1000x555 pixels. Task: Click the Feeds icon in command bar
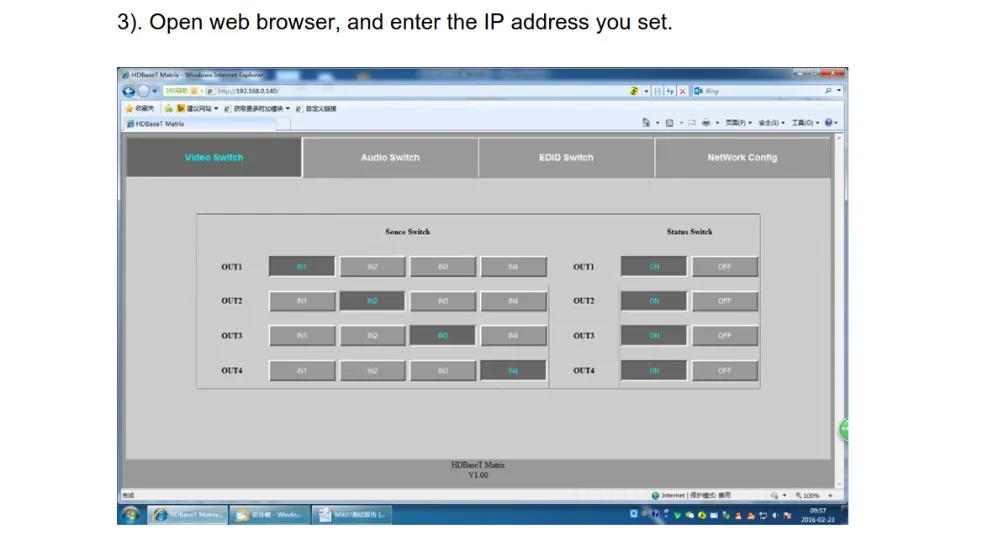(x=670, y=122)
